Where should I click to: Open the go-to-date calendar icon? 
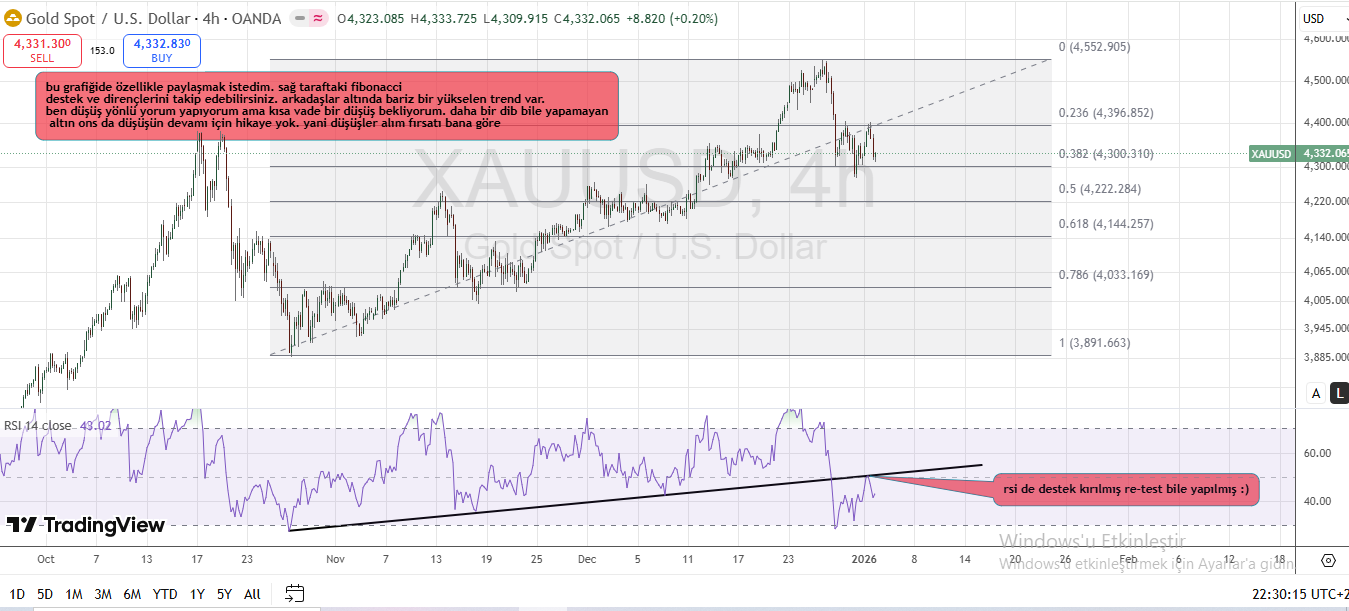(294, 593)
